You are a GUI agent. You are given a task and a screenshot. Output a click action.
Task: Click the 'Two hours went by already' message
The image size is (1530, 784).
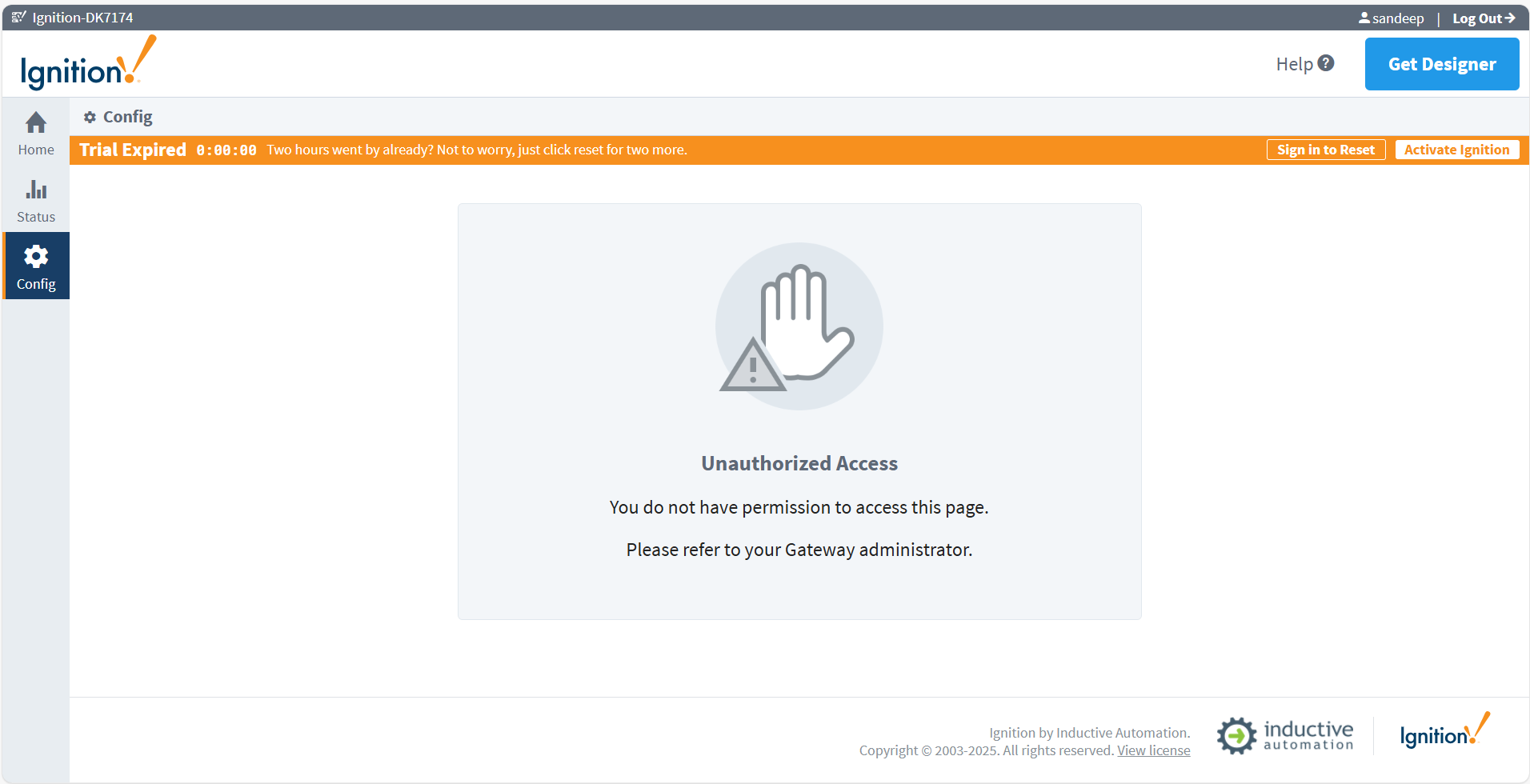(x=477, y=150)
